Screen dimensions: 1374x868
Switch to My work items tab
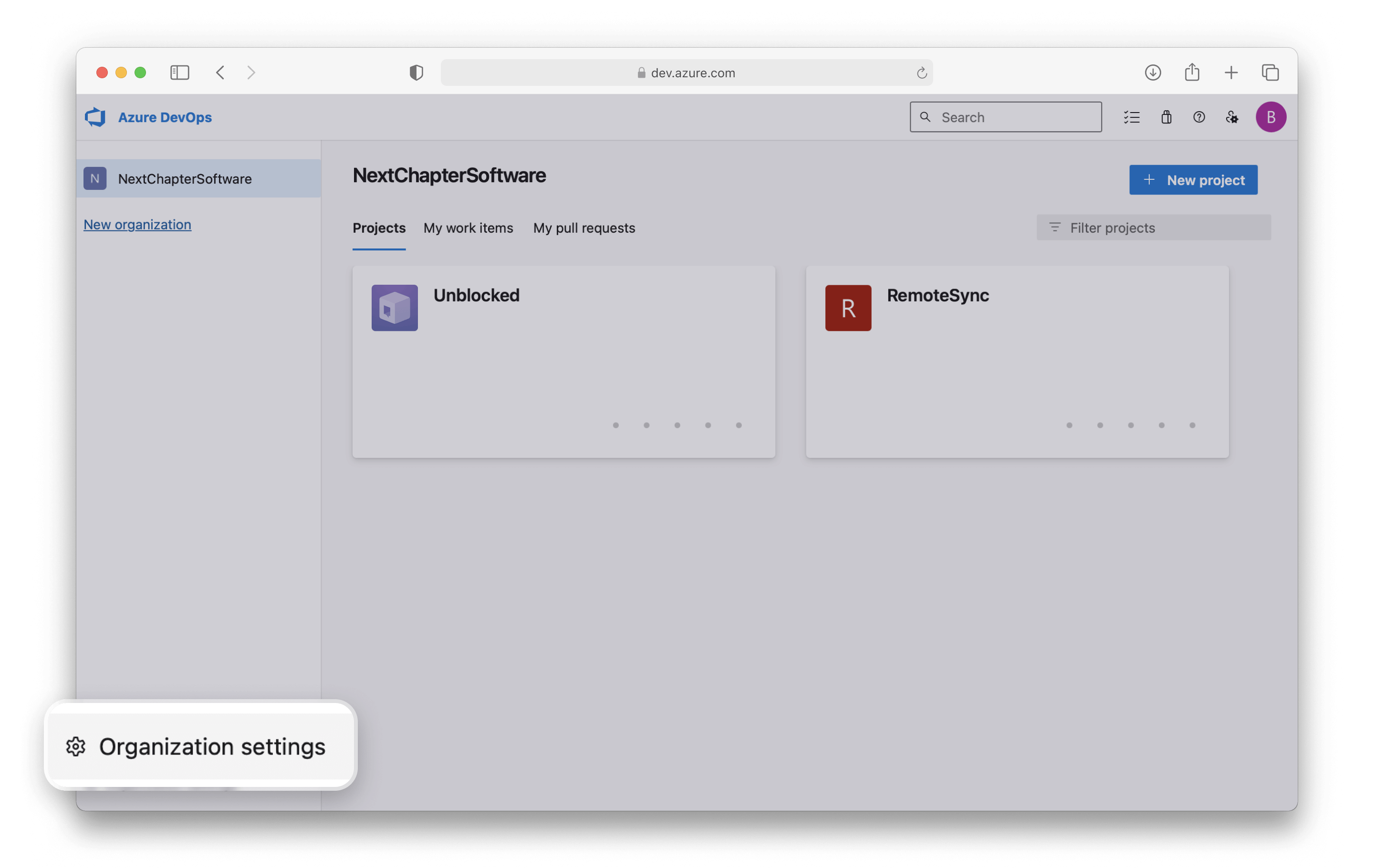(468, 227)
